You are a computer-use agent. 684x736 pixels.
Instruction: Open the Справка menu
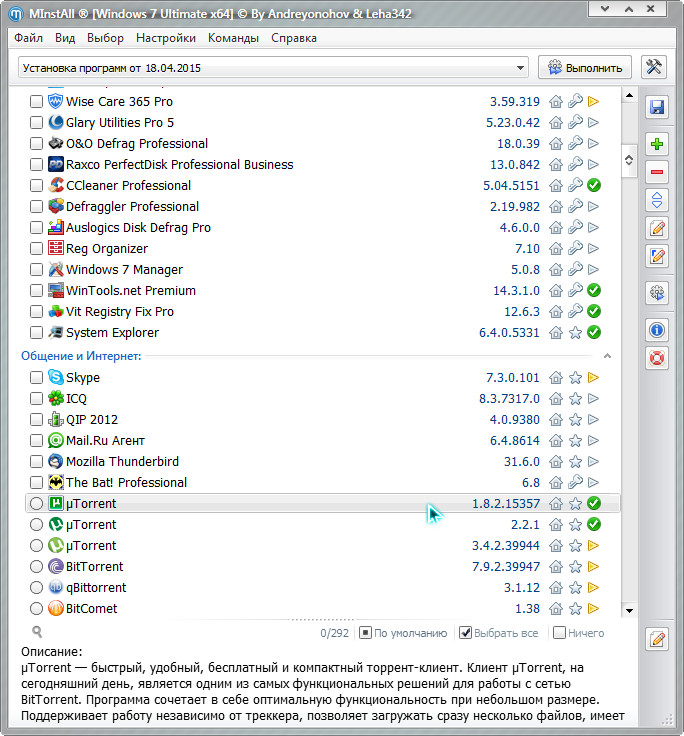pos(294,38)
